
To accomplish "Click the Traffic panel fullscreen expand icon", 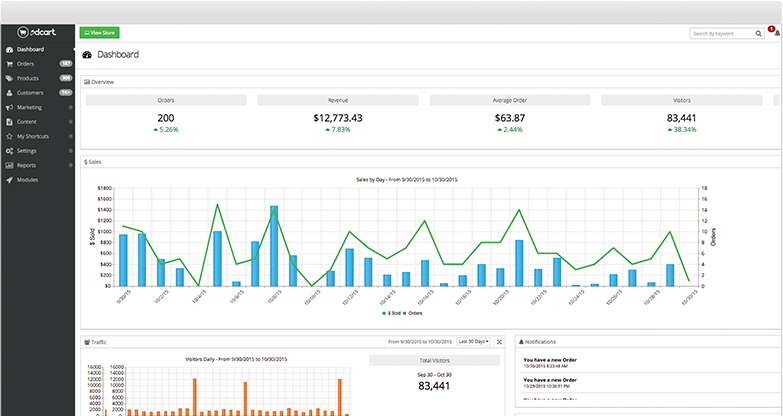I will pos(499,341).
